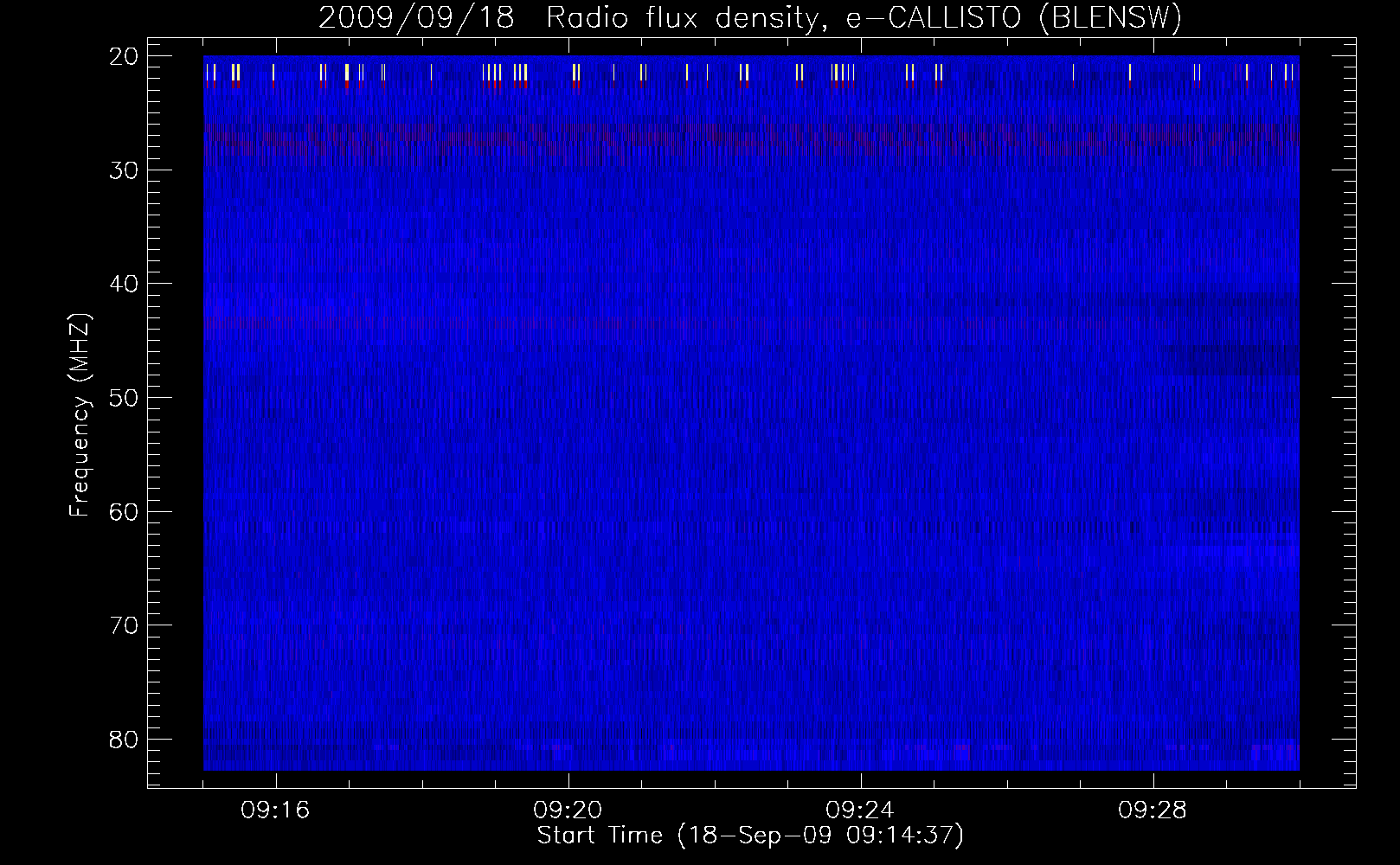Click the 09:20 time tick label
Screen dimensions: 1400x865
point(568,811)
